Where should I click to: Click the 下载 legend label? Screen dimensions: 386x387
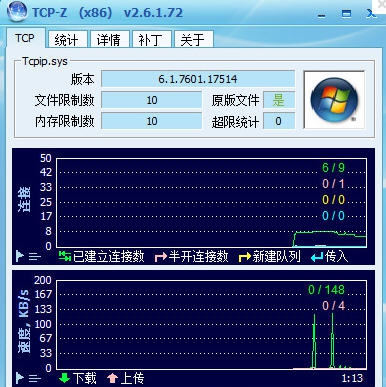click(x=85, y=378)
